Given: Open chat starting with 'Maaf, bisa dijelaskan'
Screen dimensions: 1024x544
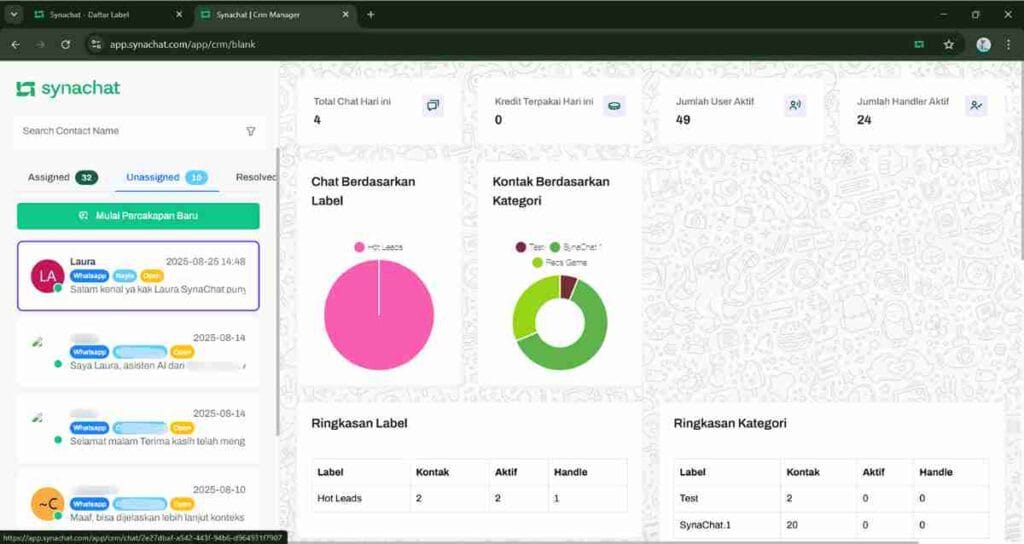Looking at the screenshot, I should pos(138,504).
